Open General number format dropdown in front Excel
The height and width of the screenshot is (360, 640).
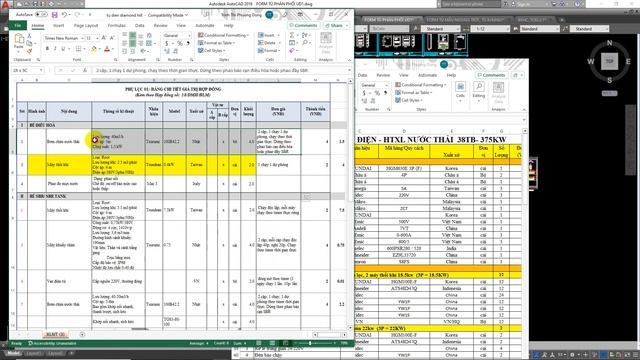(x=177, y=36)
